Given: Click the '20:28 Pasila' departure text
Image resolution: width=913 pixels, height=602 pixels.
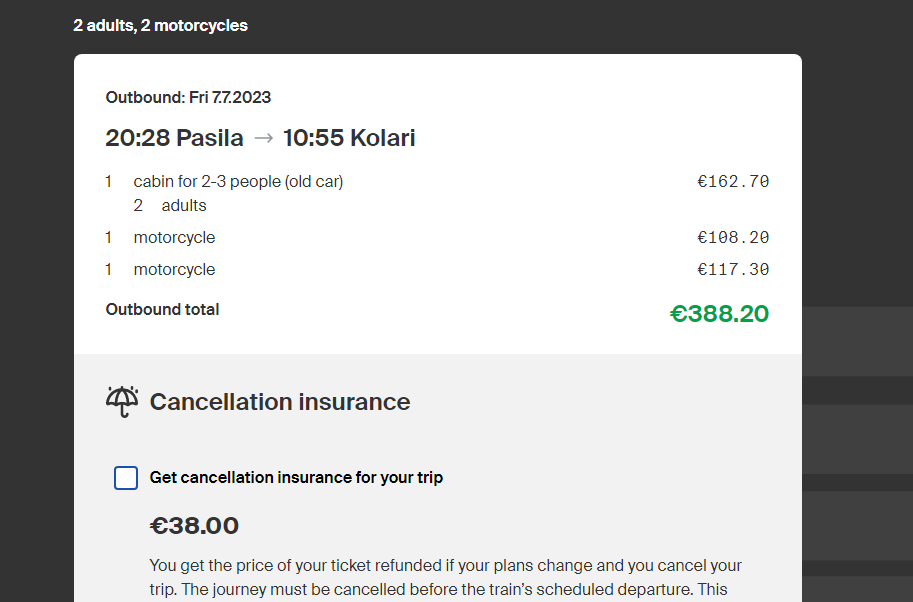Looking at the screenshot, I should click(x=174, y=138).
